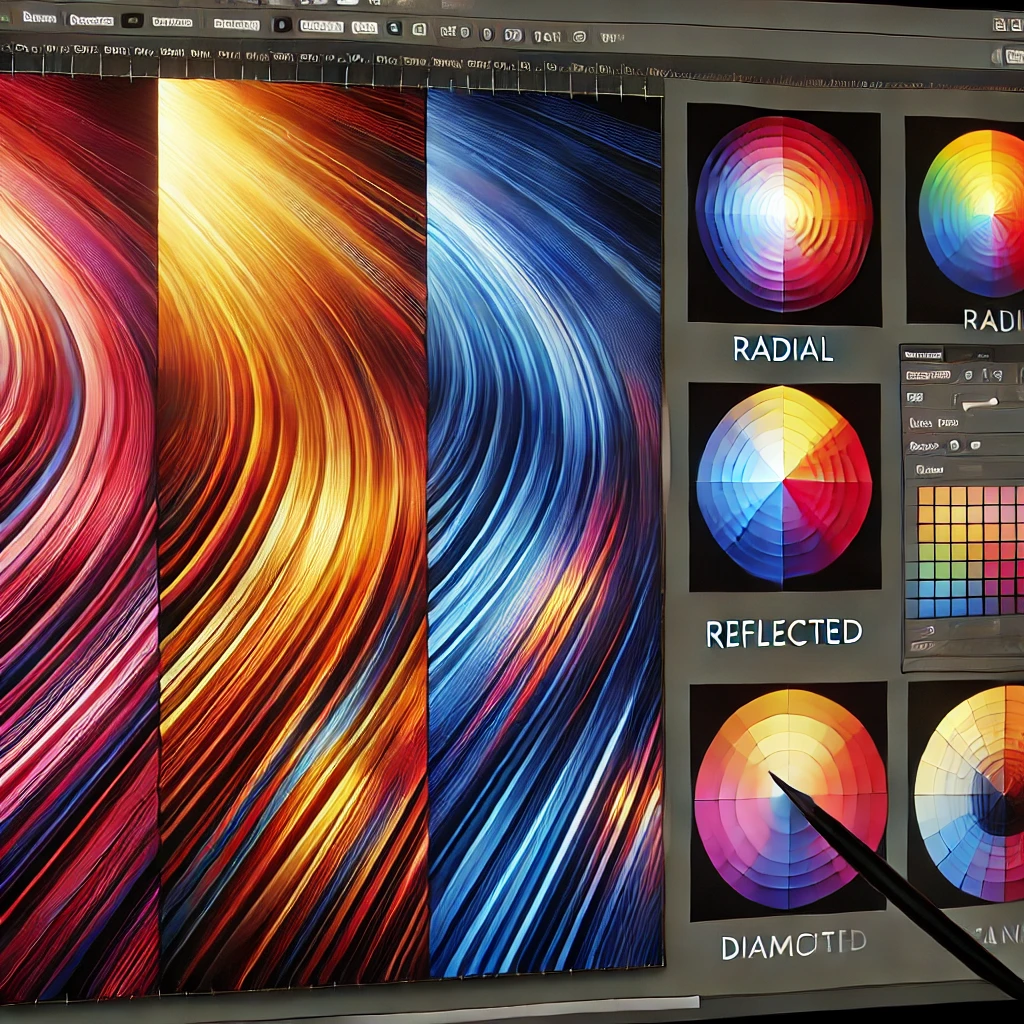Pick the cut-off rainbow wheel thumbnail labeled RADI

coord(965,219)
